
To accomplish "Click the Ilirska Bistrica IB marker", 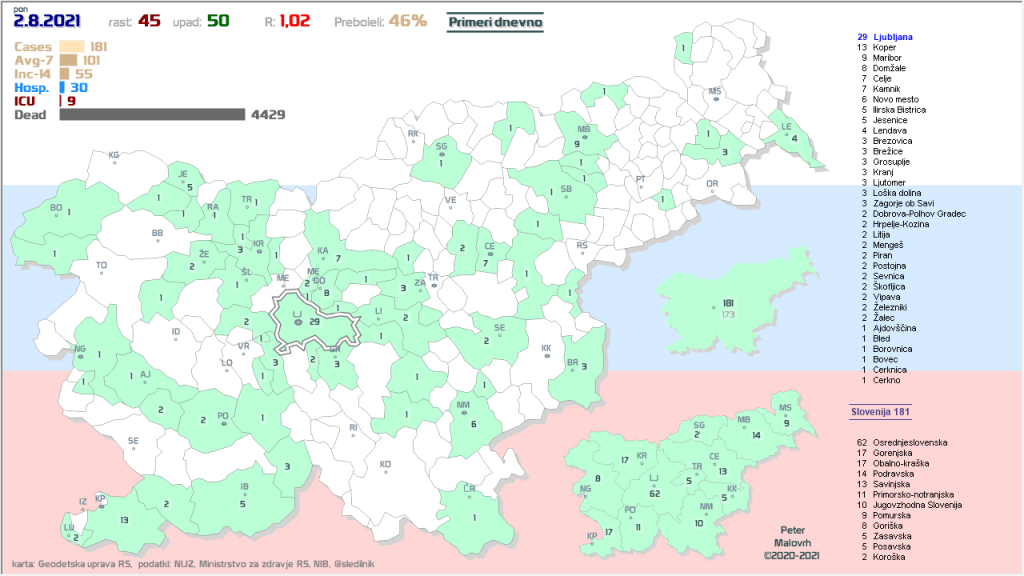I will [x=243, y=490].
